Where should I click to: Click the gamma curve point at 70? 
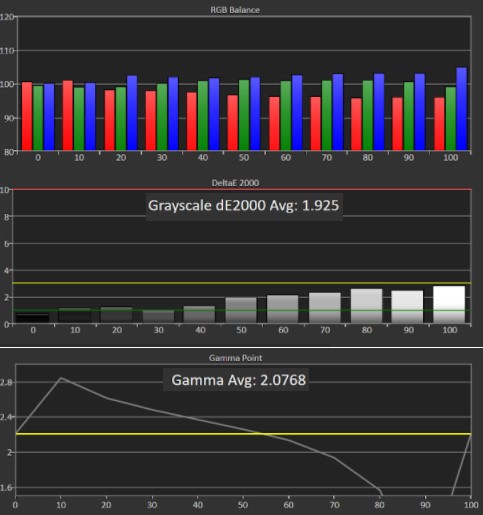click(x=334, y=458)
